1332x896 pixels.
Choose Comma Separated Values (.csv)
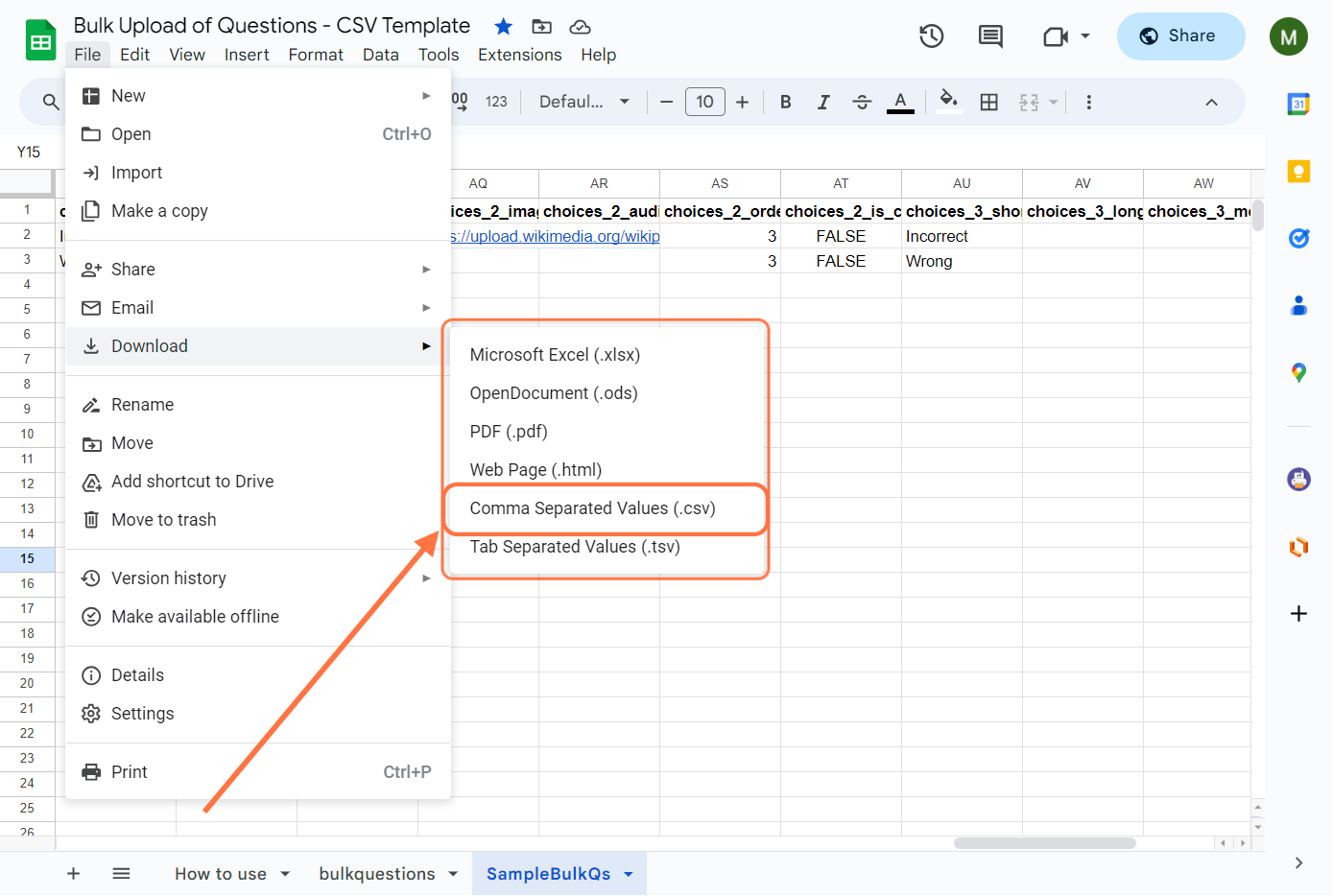tap(592, 508)
